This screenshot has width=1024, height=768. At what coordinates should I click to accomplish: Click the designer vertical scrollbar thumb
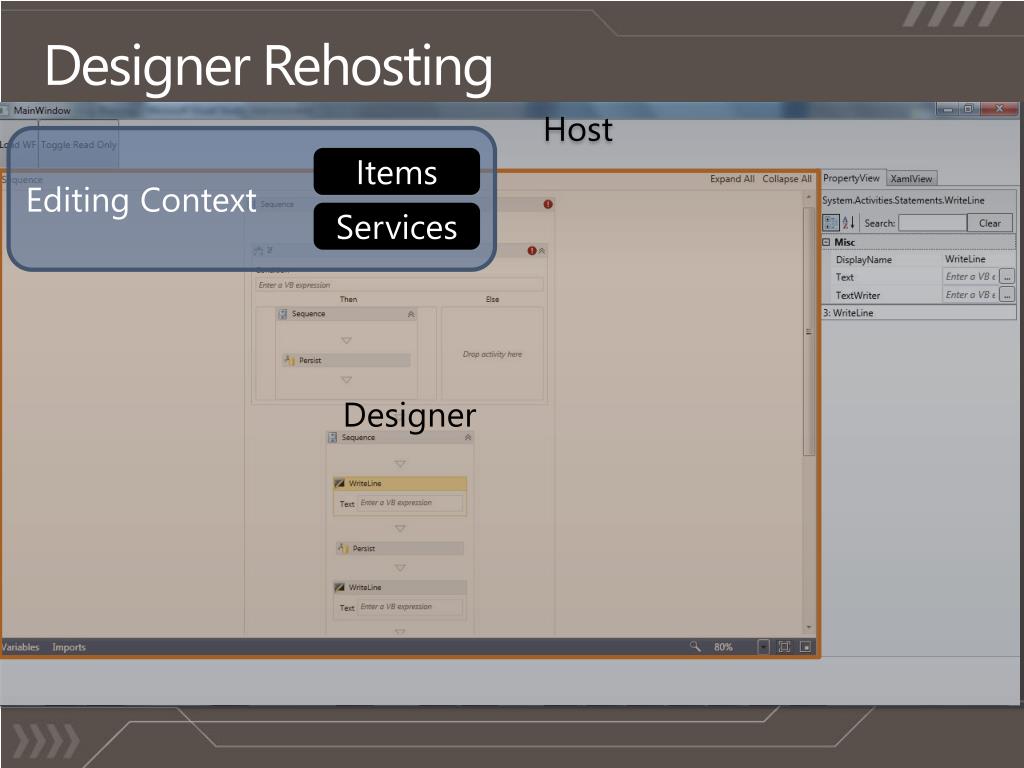pyautogui.click(x=808, y=332)
